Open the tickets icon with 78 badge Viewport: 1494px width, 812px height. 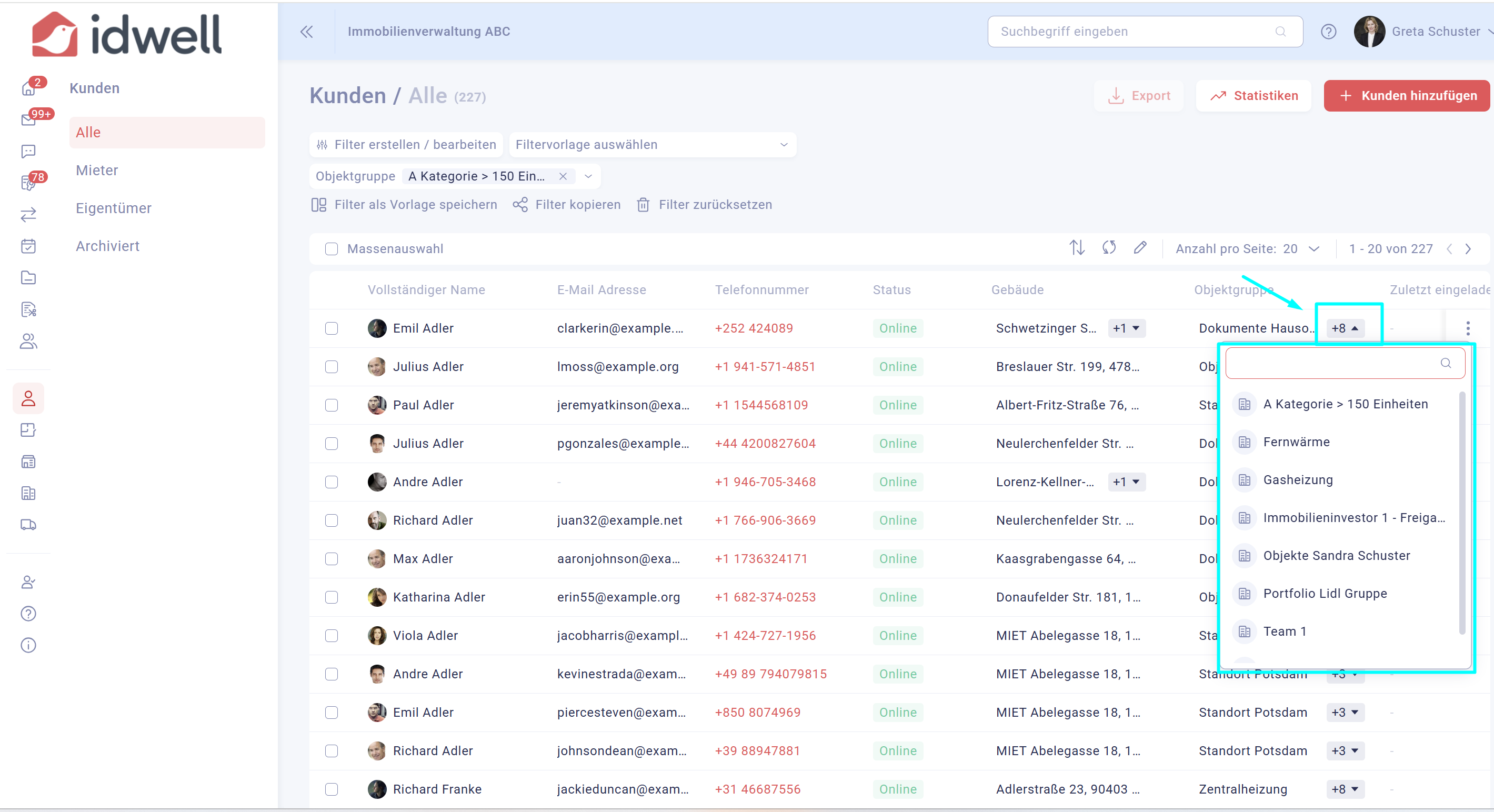tap(28, 183)
